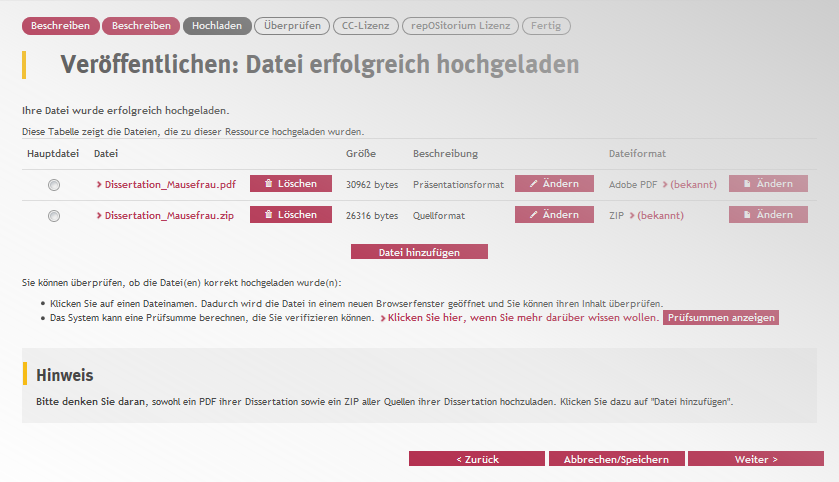
Task: Select the Fertig step
Action: (546, 26)
